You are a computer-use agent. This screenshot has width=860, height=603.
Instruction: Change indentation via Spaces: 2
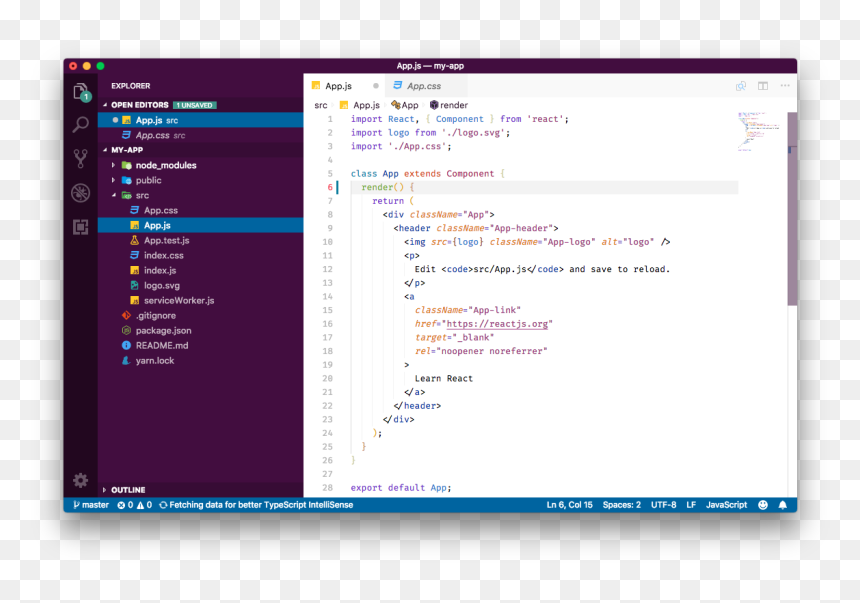(x=621, y=505)
